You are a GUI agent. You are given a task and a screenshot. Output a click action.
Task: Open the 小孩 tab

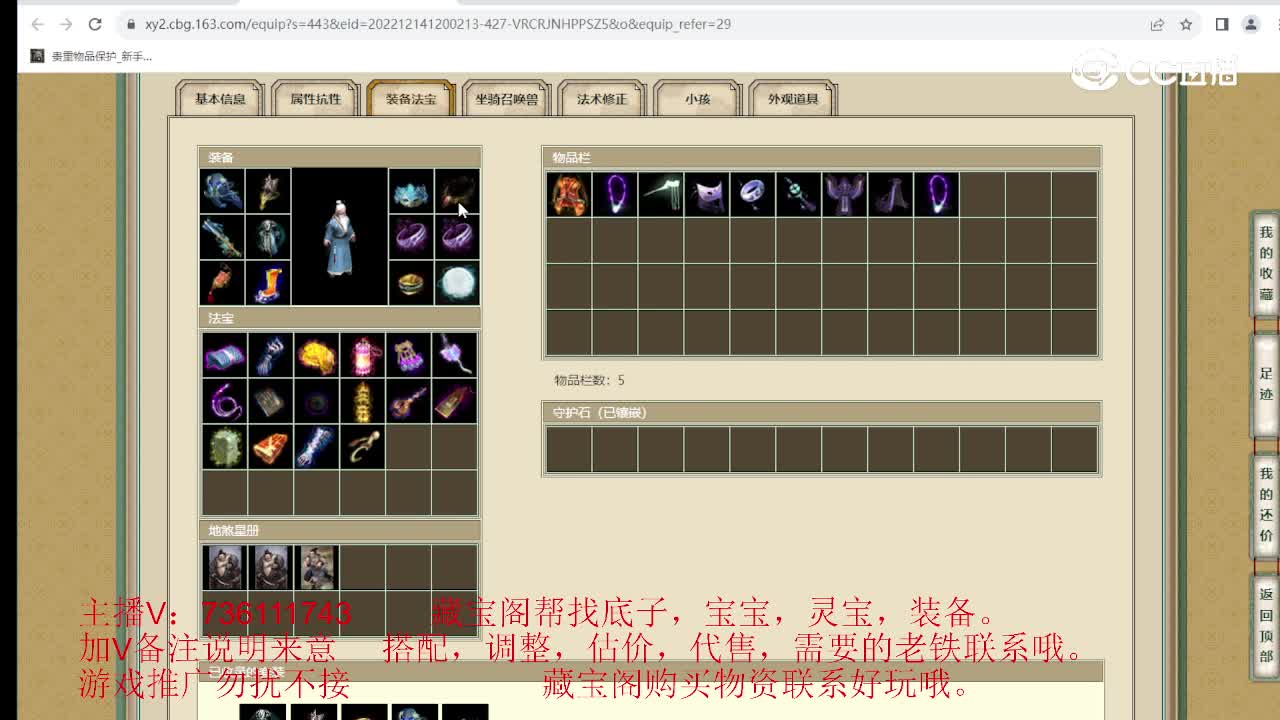pos(698,99)
